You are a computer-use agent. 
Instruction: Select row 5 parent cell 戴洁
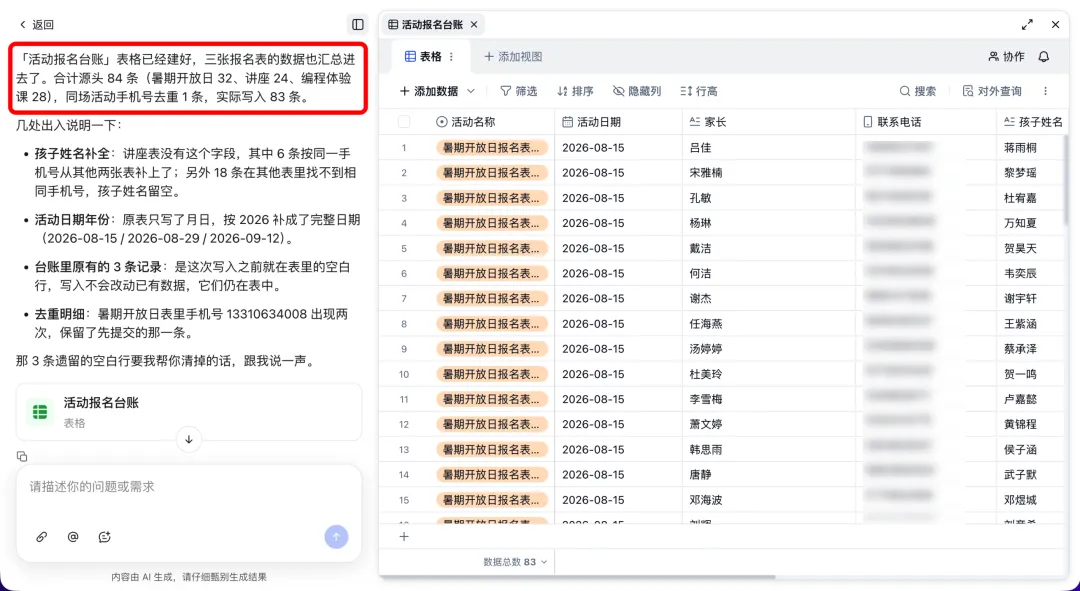click(x=769, y=248)
